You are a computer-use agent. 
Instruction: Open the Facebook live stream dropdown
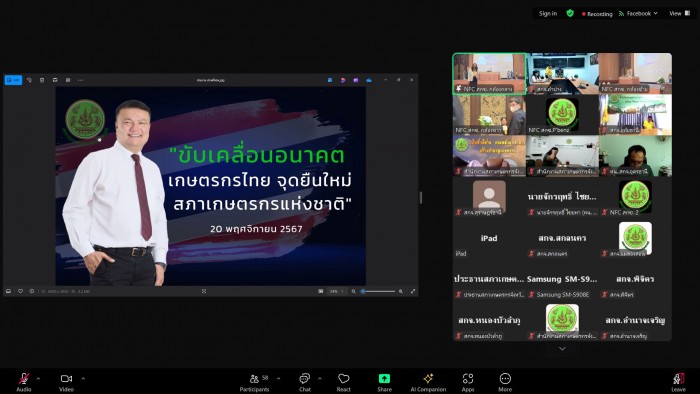click(x=638, y=13)
